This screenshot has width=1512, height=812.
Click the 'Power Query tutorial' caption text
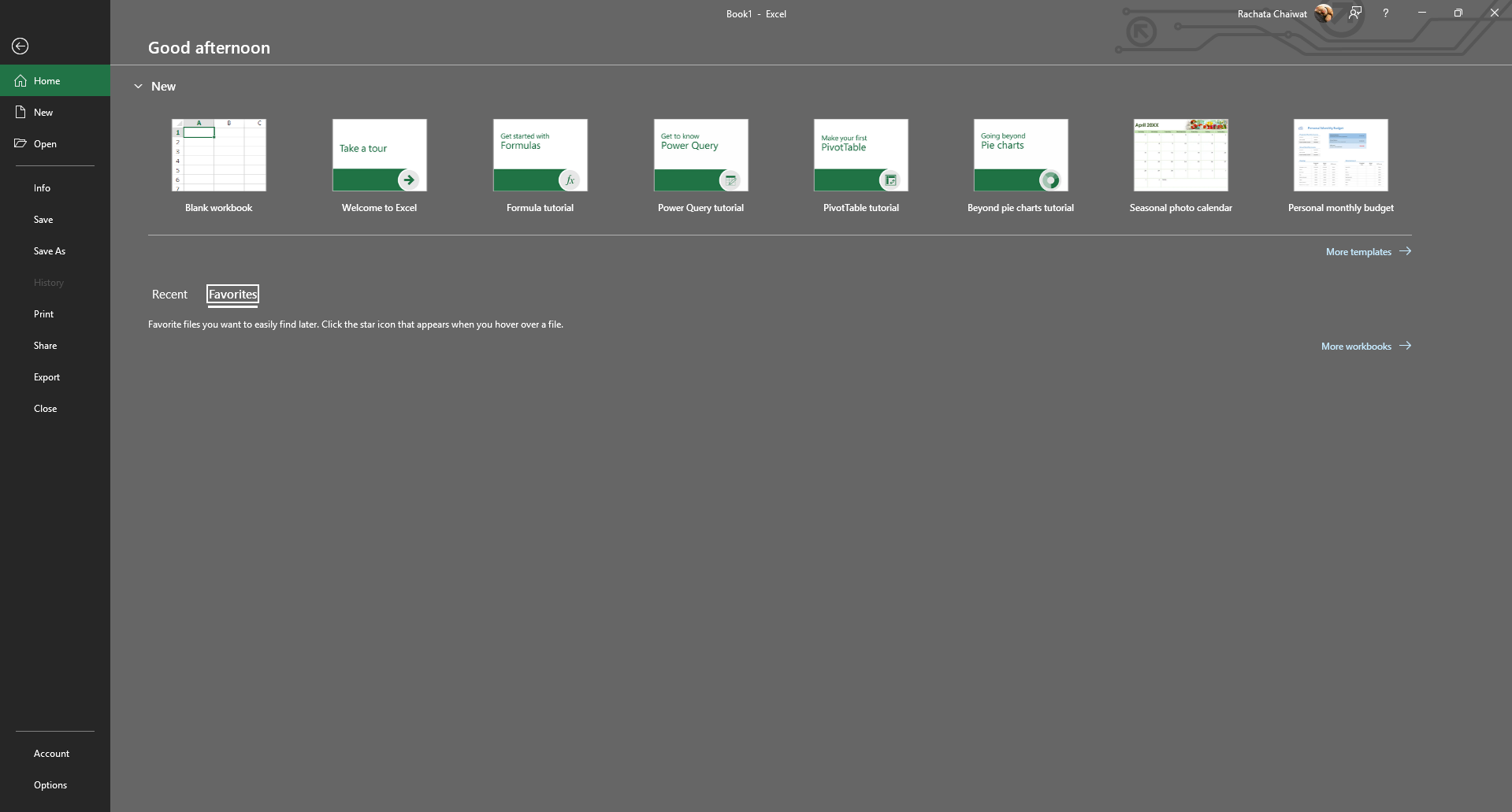pyautogui.click(x=701, y=208)
